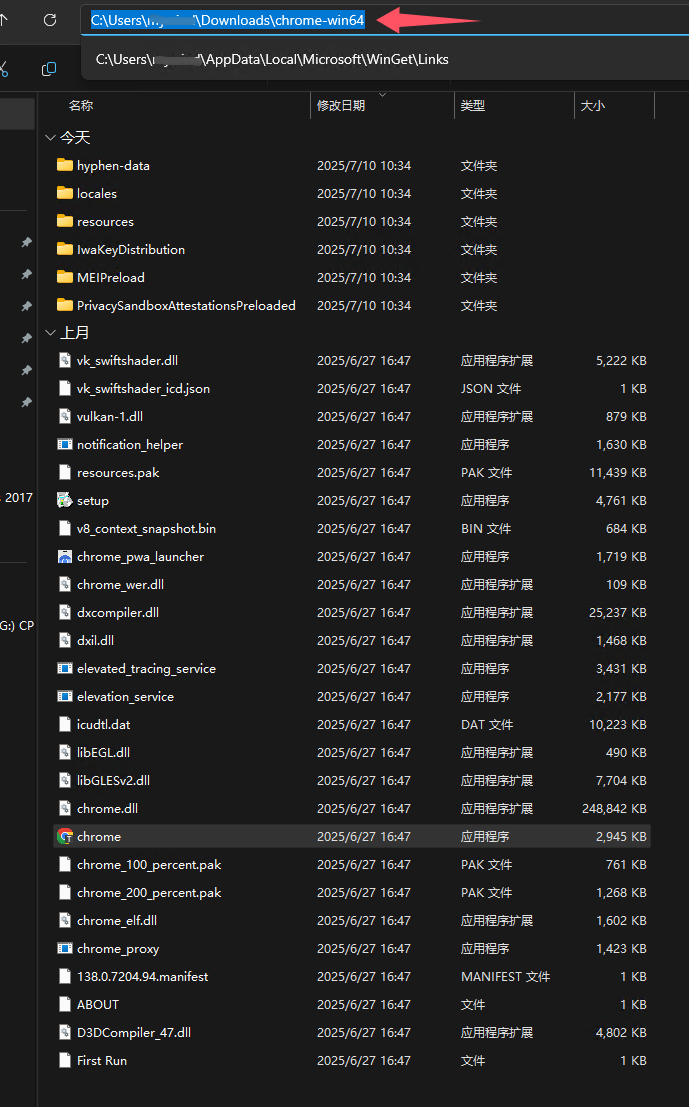Click the 11,439 KB size value
The width and height of the screenshot is (689, 1107).
(x=618, y=473)
